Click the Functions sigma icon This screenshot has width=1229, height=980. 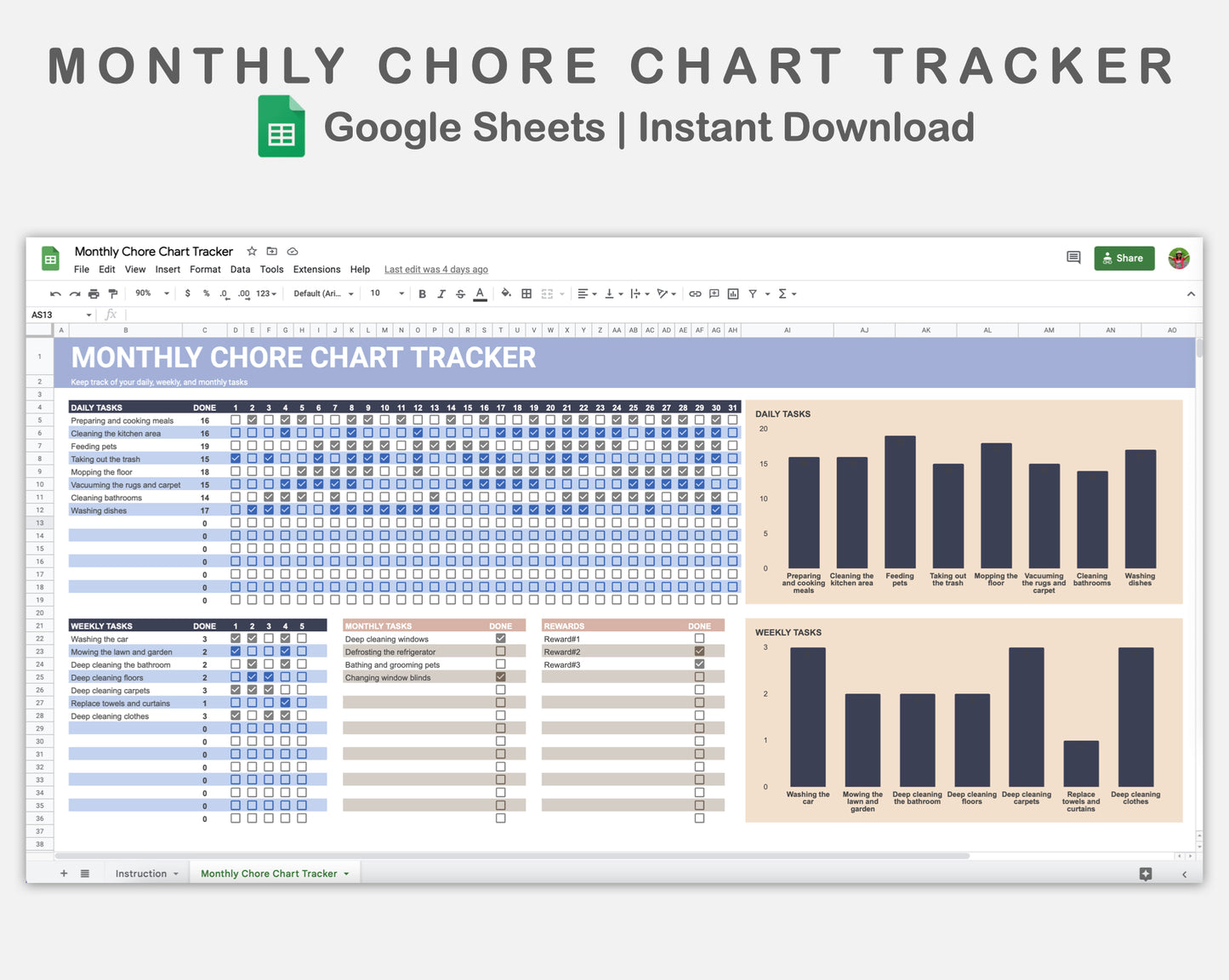pos(783,293)
